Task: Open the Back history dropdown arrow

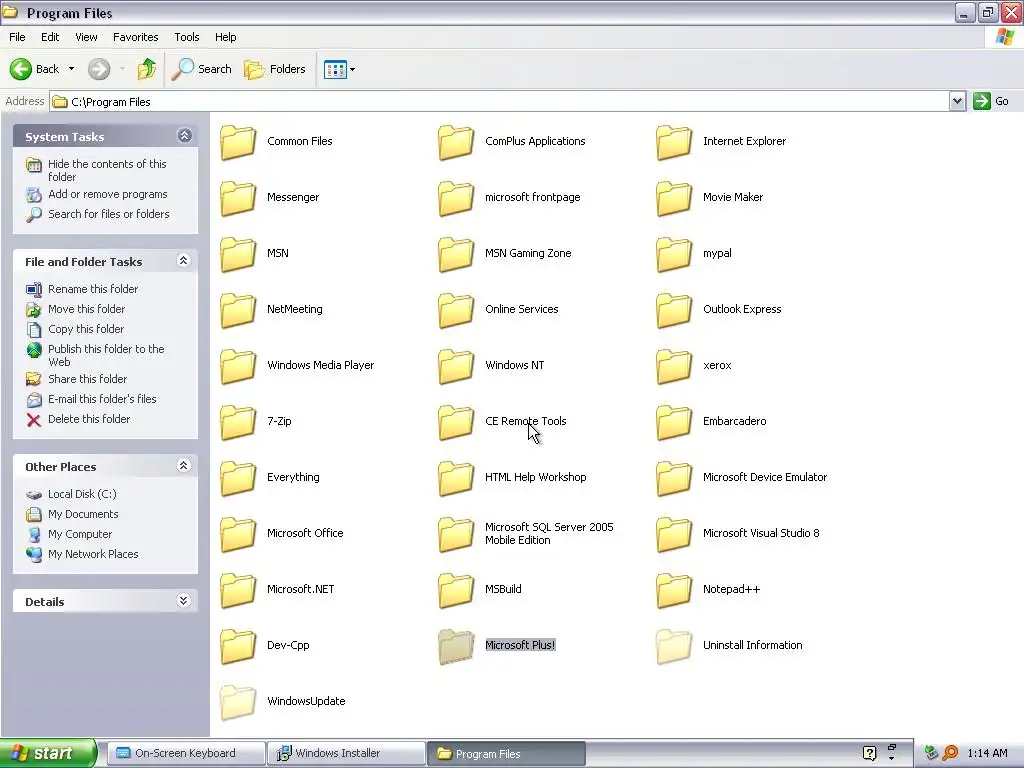Action: tap(71, 69)
